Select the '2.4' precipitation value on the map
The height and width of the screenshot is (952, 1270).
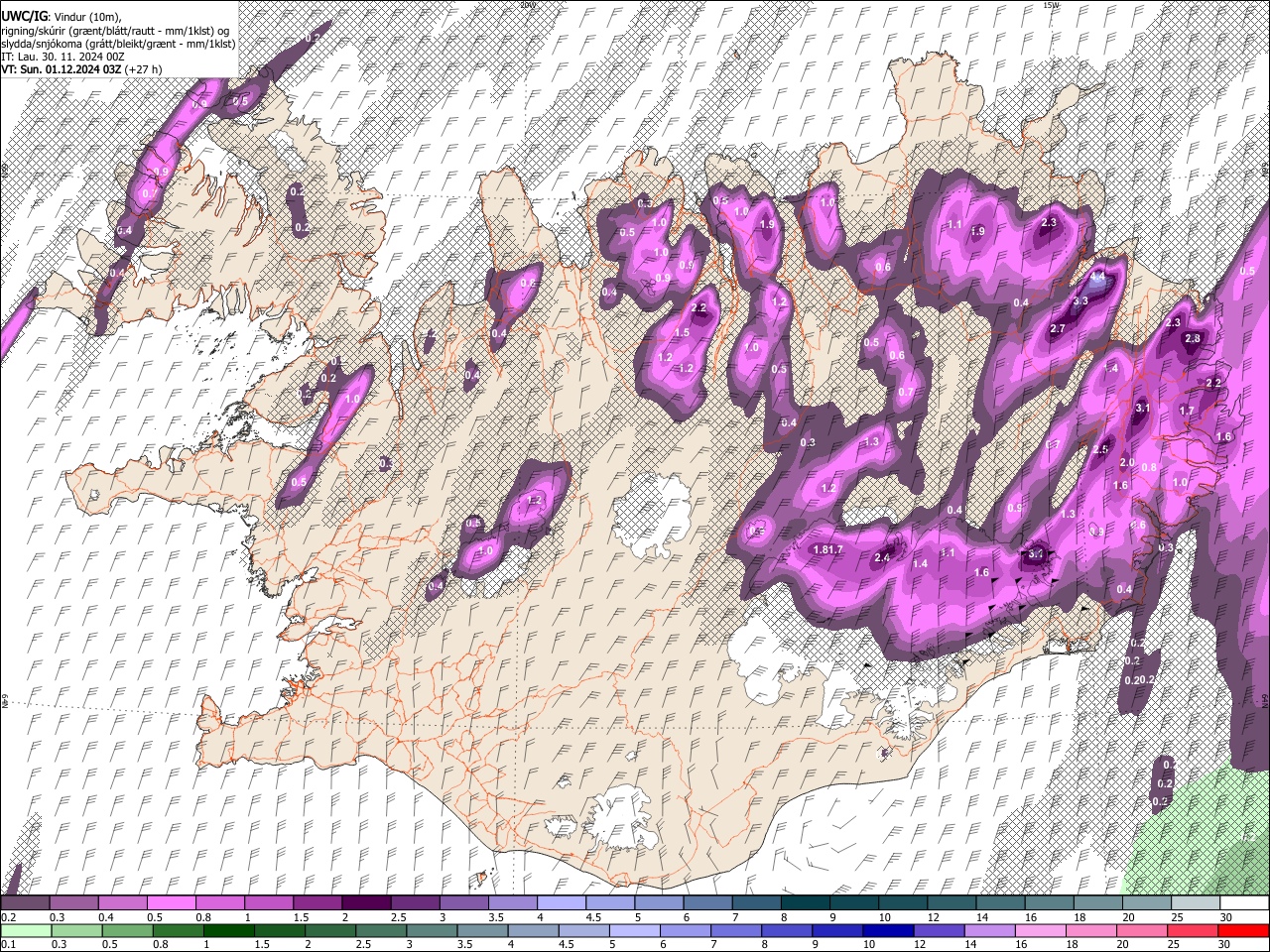tap(882, 557)
